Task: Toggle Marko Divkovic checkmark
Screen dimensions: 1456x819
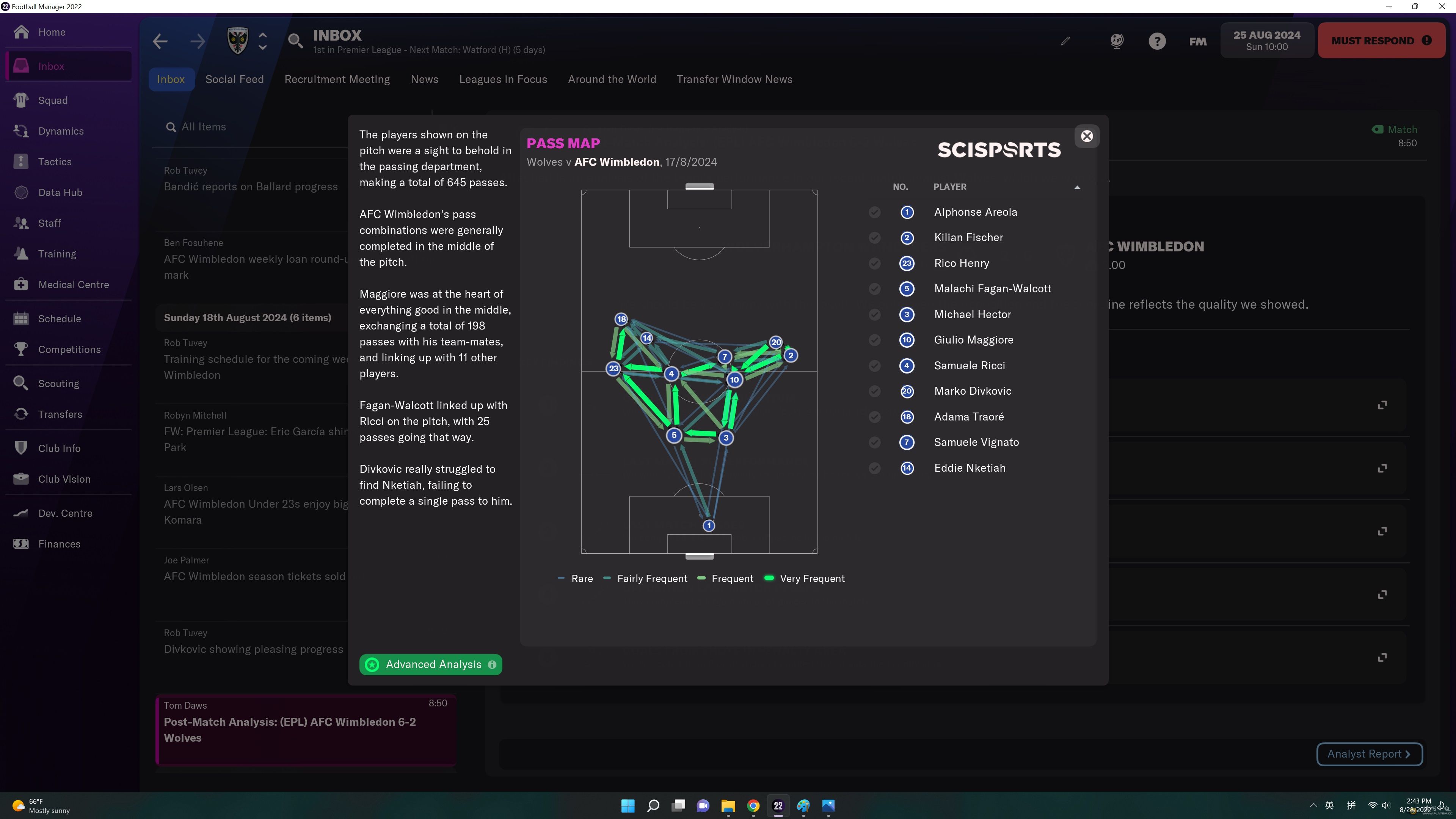Action: click(x=874, y=391)
